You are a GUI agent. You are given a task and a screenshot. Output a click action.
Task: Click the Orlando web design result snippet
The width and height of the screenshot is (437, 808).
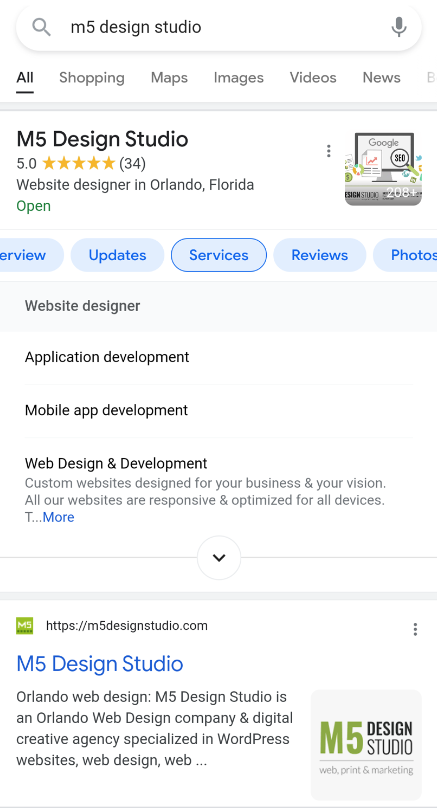[155, 728]
